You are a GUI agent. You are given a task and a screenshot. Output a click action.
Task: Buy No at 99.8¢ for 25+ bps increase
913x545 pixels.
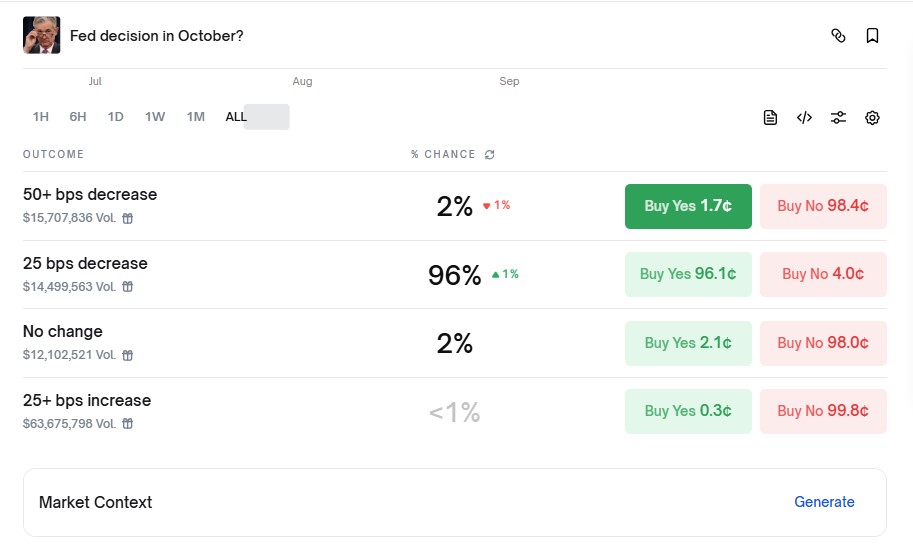click(x=823, y=411)
